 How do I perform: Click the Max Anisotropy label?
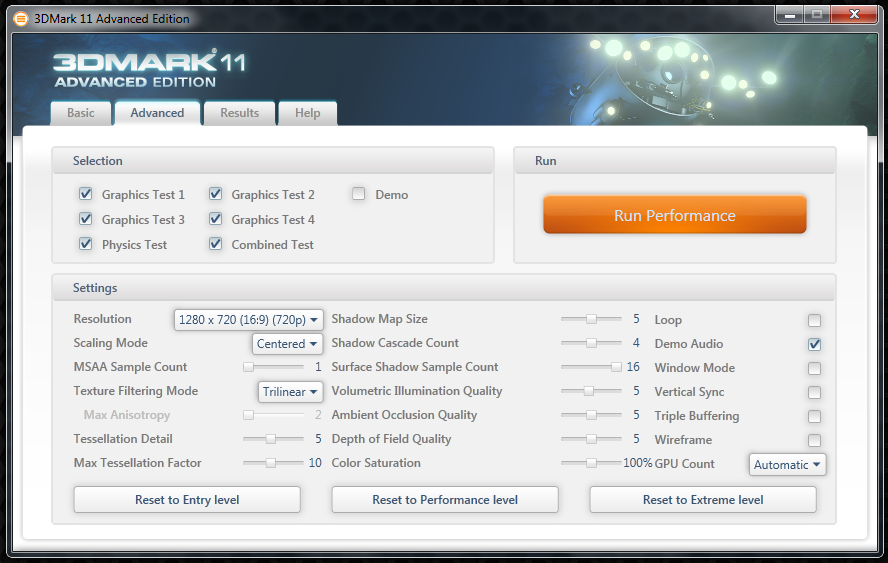(127, 415)
